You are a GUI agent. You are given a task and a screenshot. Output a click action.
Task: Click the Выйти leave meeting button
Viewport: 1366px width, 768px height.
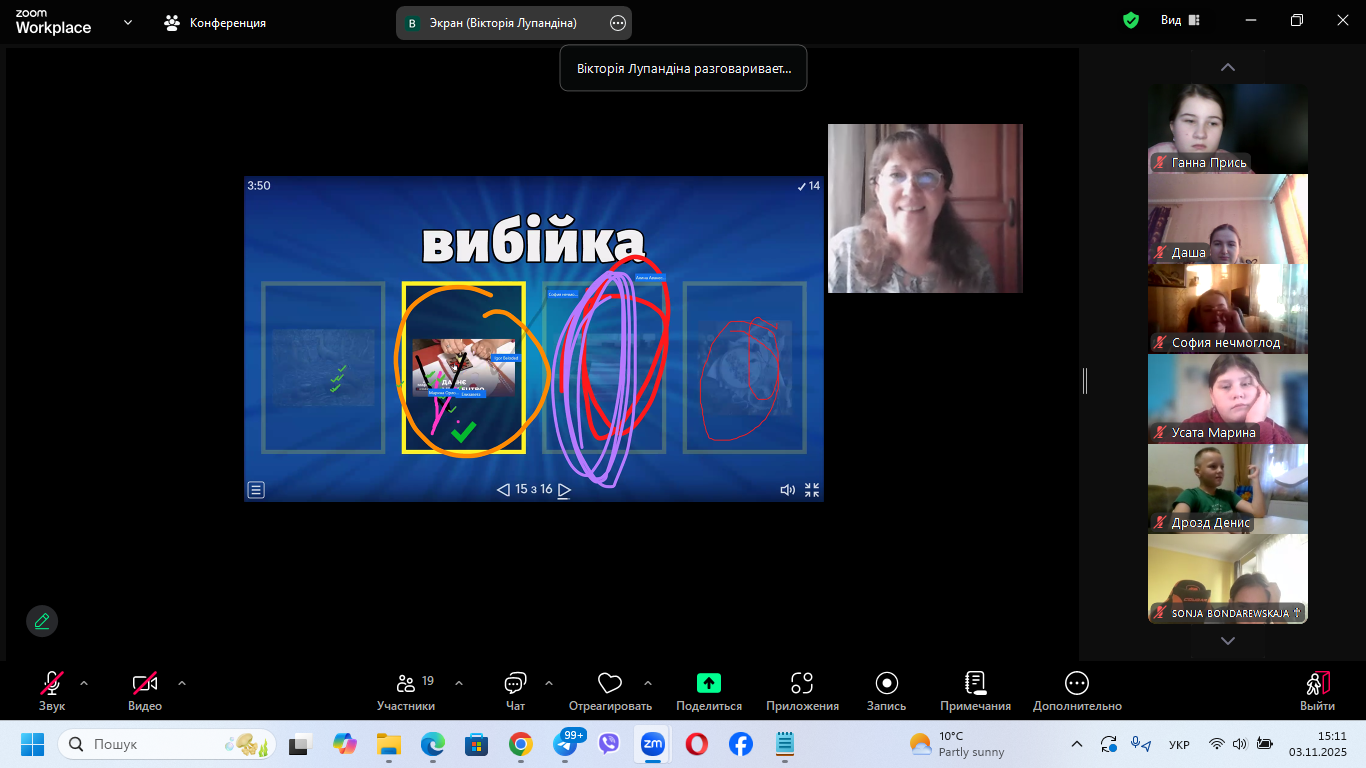1317,685
